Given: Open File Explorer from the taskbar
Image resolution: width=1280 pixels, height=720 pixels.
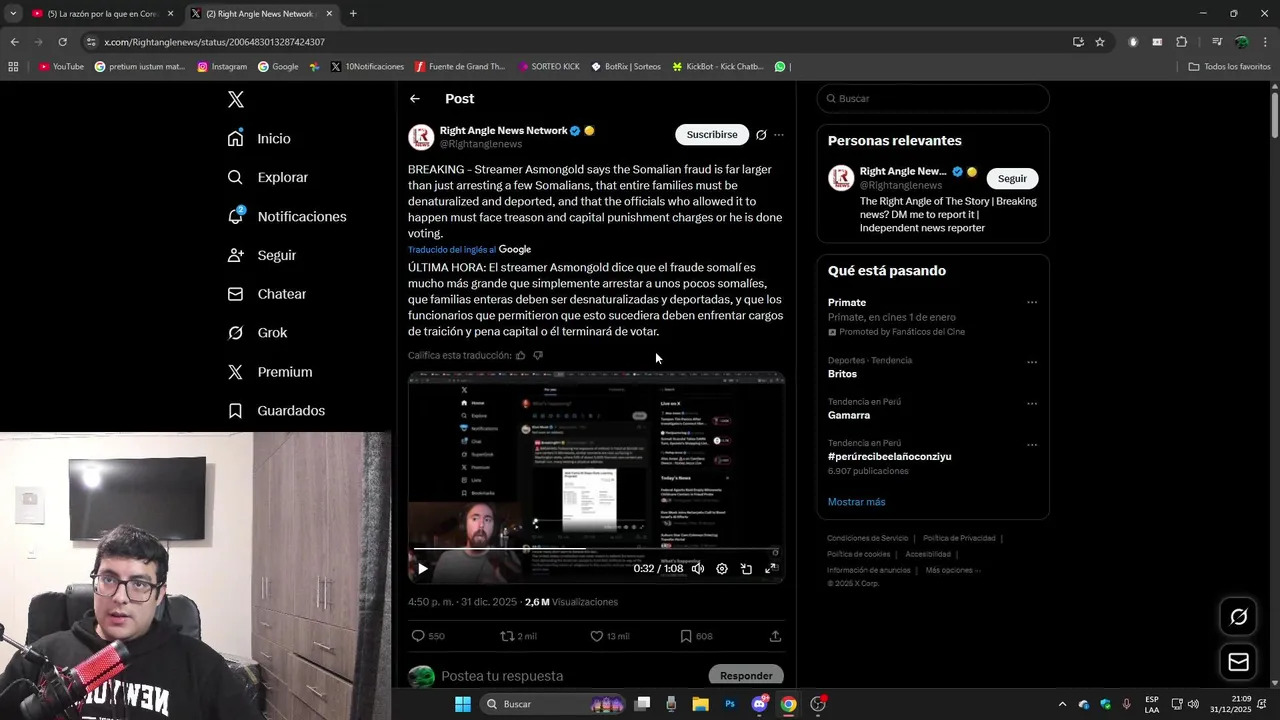Looking at the screenshot, I should click(x=700, y=704).
